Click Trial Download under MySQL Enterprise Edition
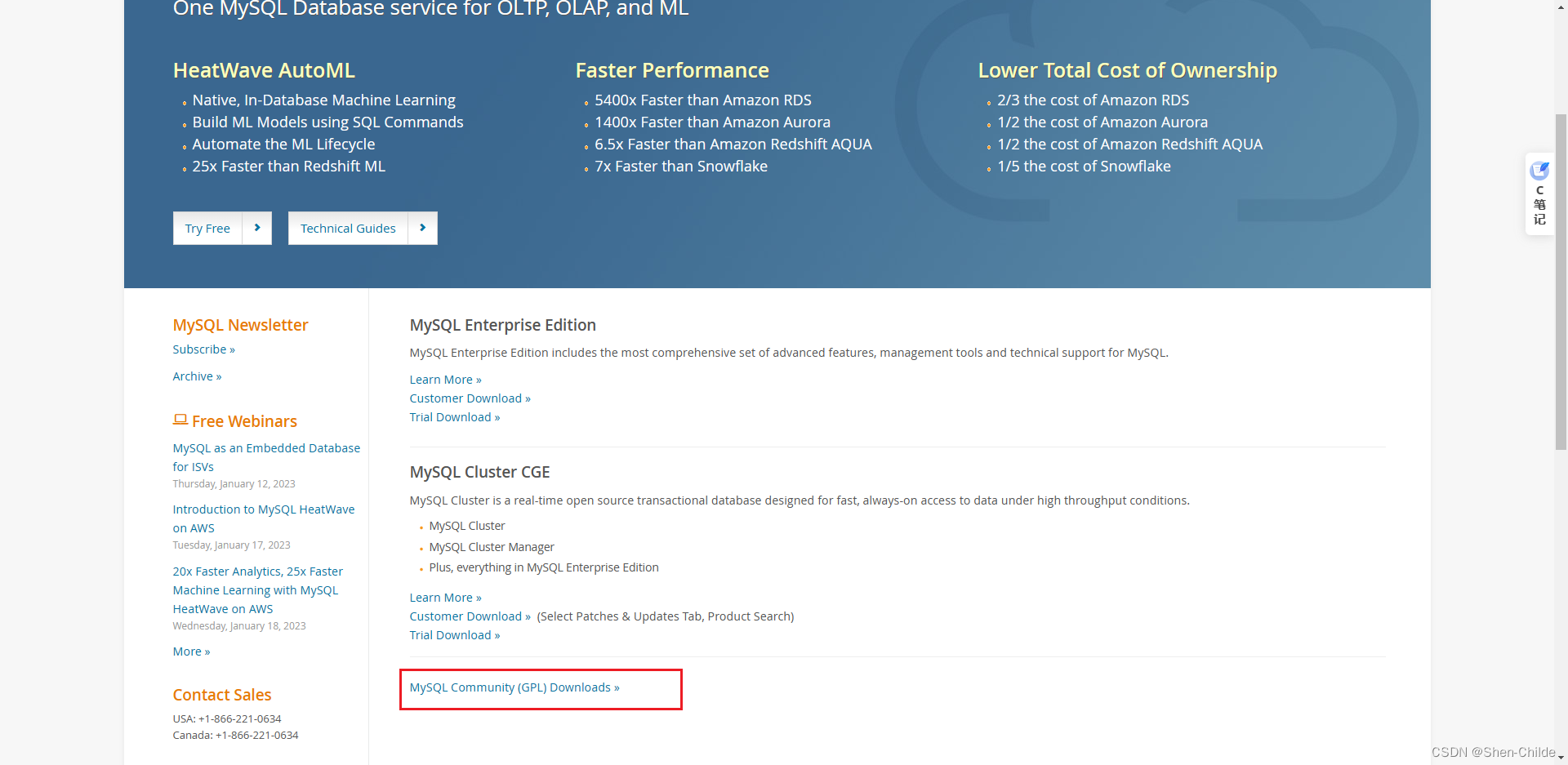 click(x=454, y=417)
